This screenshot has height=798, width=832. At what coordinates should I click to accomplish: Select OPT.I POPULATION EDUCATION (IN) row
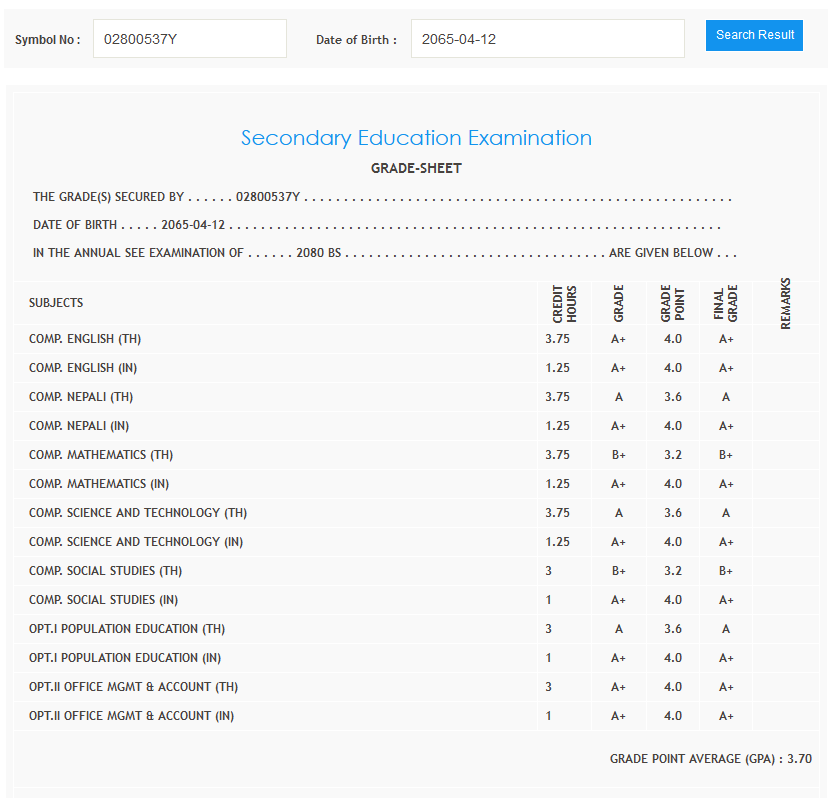125,658
